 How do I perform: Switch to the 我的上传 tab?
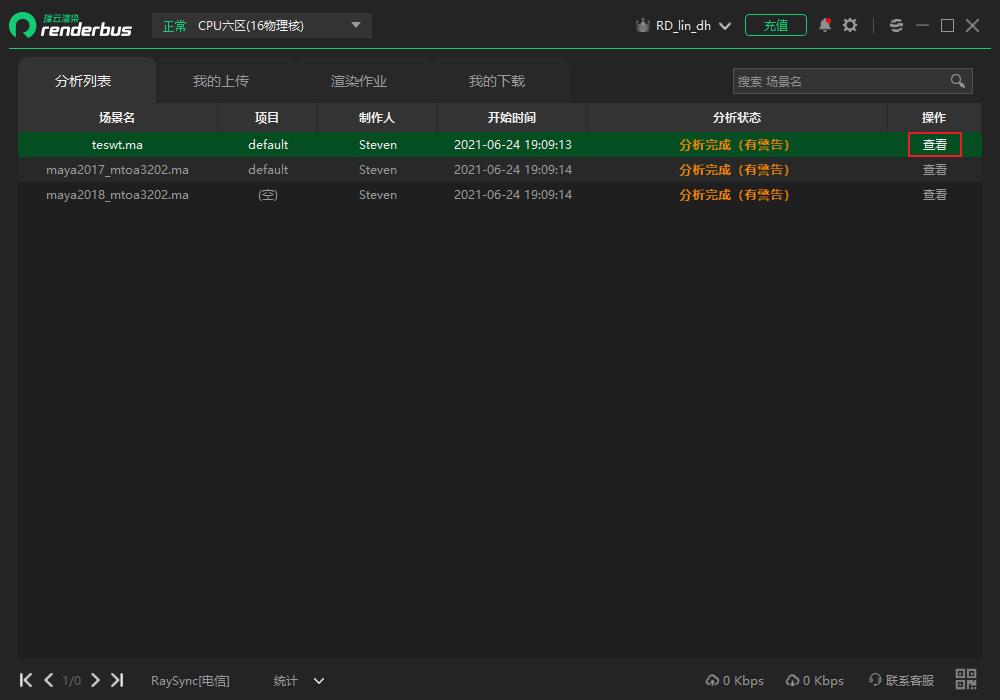(x=221, y=81)
